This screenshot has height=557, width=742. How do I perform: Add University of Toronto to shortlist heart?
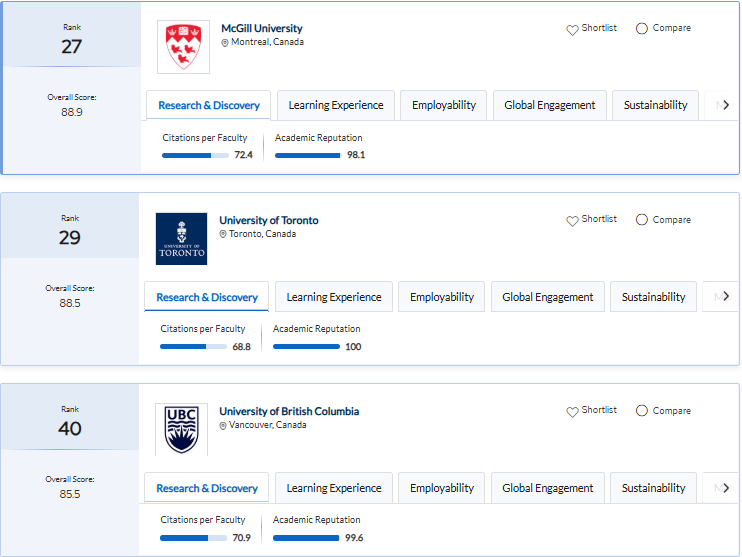coord(573,221)
